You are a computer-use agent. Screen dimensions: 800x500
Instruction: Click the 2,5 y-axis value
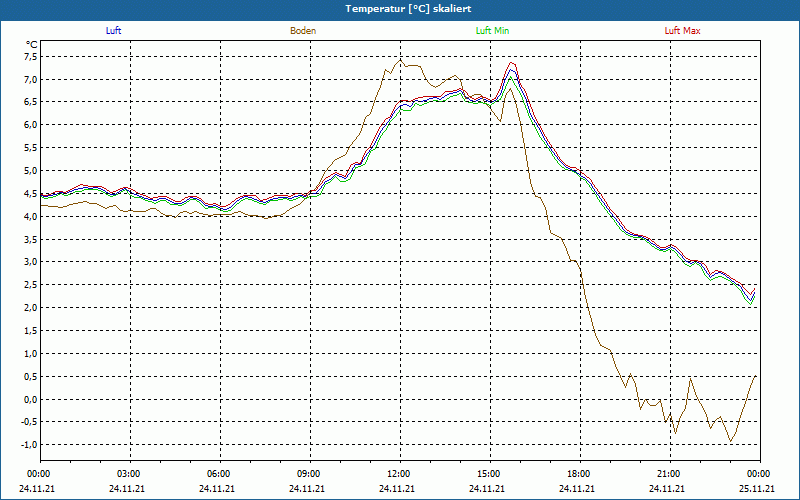31,285
